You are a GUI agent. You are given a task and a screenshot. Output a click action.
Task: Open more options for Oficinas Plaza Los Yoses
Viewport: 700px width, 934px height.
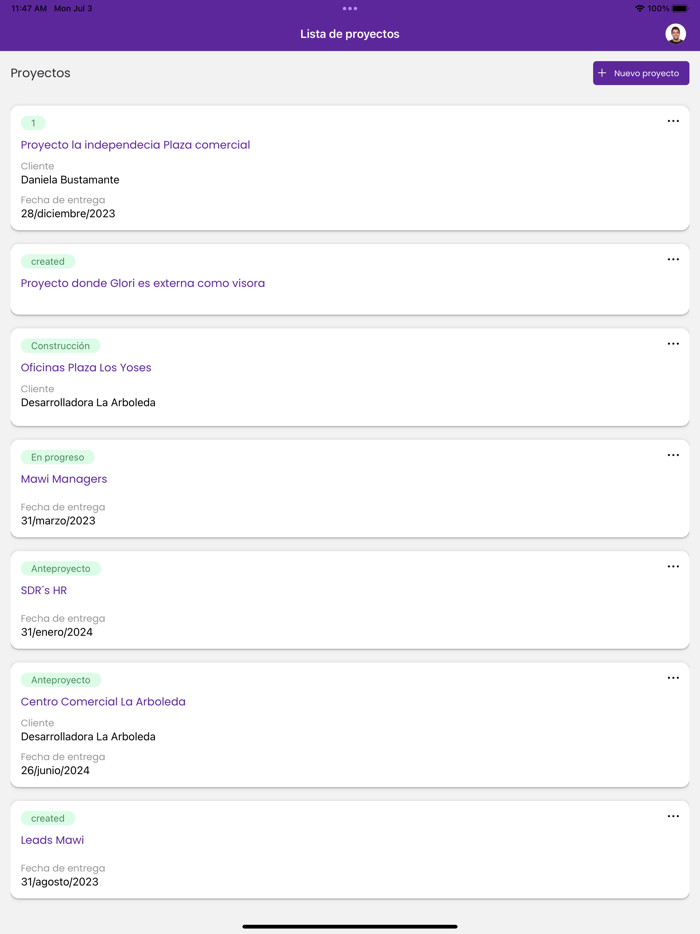tap(673, 344)
